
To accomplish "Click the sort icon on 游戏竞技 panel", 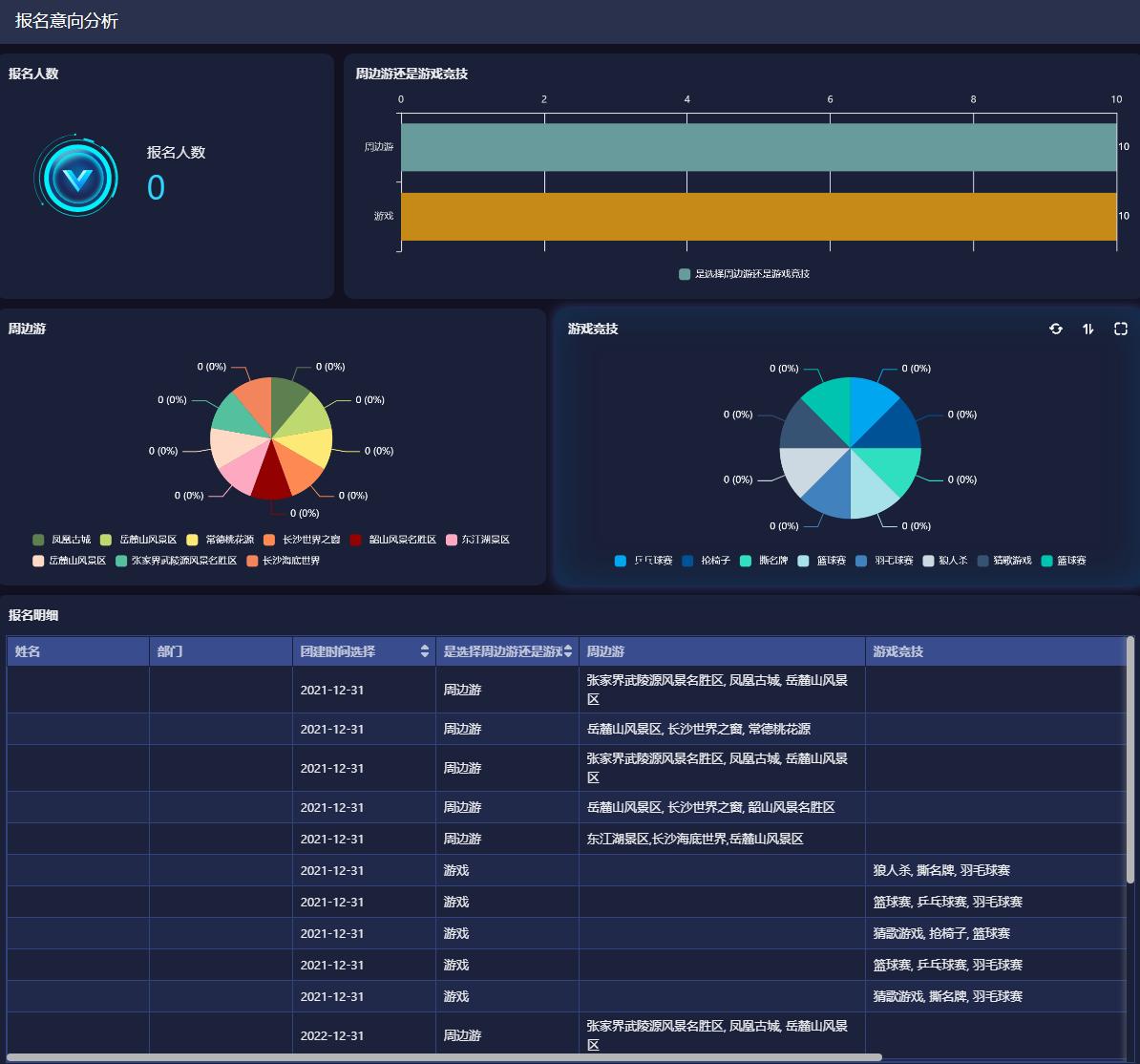I will tap(1088, 329).
